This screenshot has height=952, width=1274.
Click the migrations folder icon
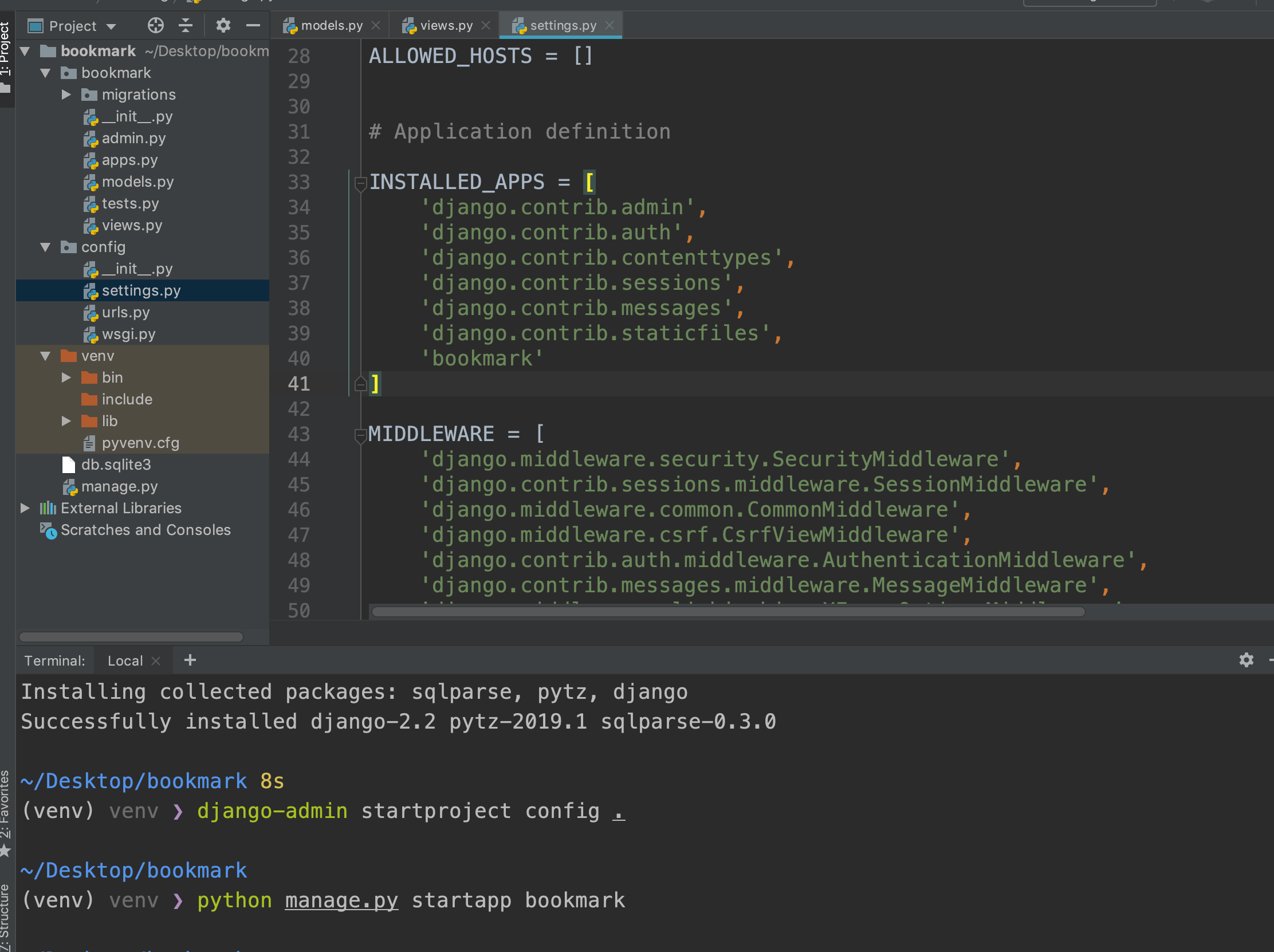[x=89, y=95]
